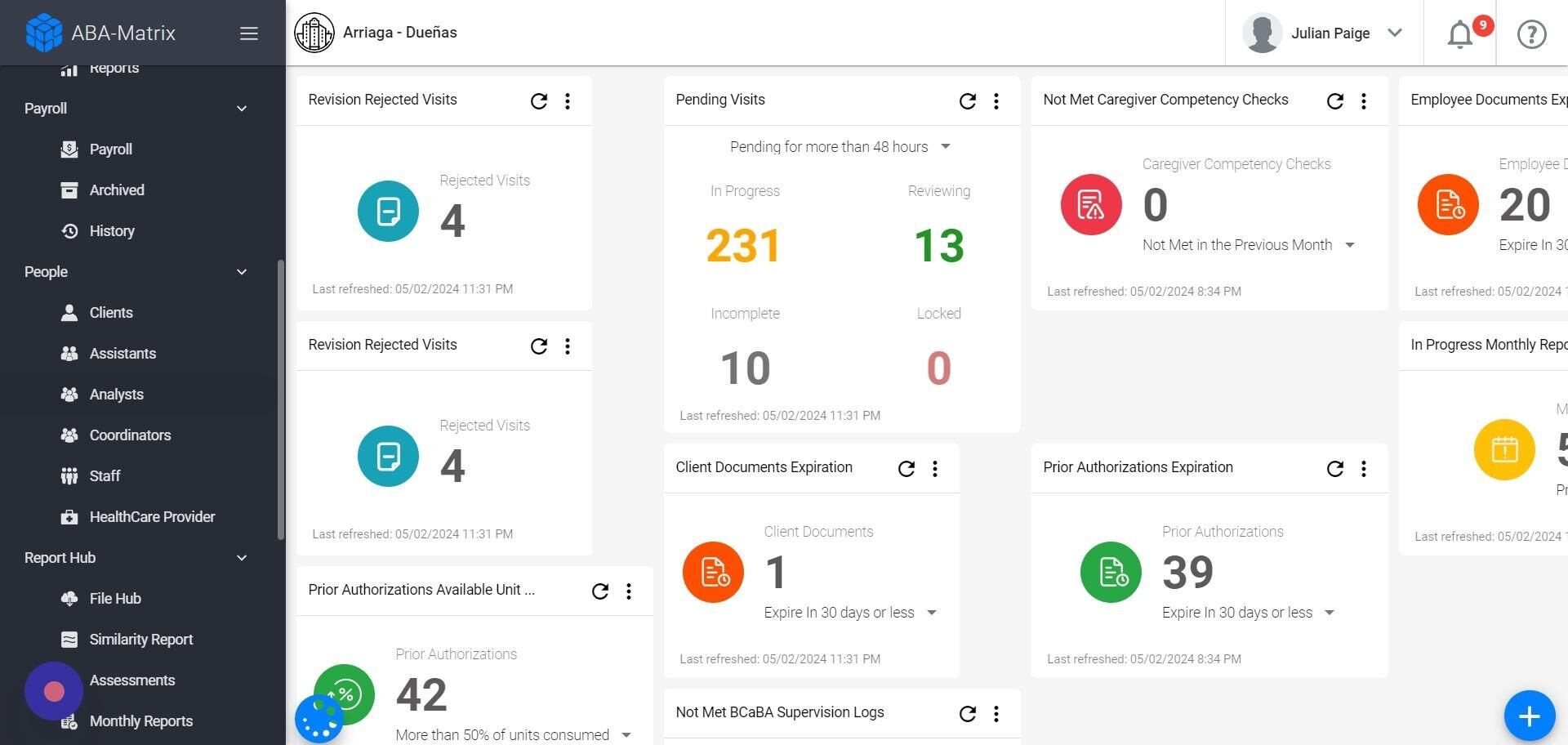
Task: Refresh the upper Revision Rejected Visits card
Action: (x=539, y=100)
